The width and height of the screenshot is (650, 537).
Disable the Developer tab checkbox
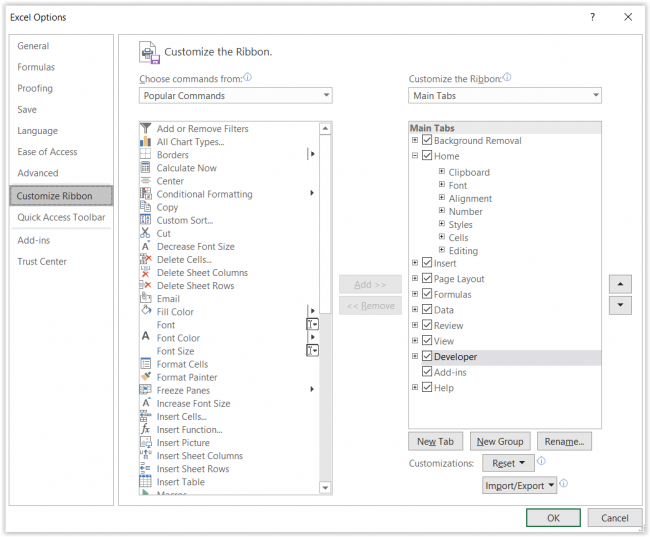[427, 356]
